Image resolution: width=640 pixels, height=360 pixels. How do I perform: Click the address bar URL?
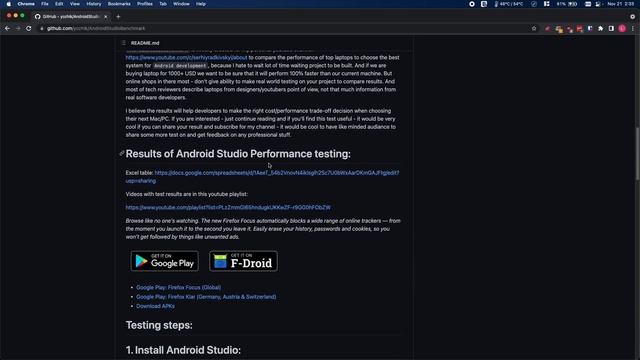(96, 29)
